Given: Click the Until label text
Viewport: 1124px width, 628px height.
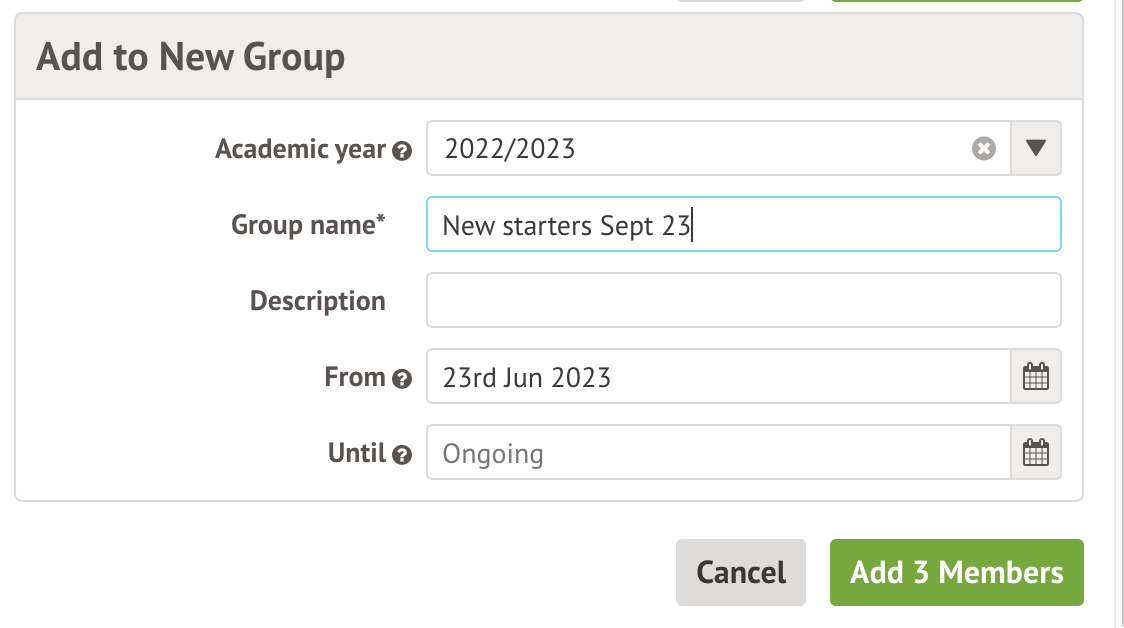Looking at the screenshot, I should [356, 453].
